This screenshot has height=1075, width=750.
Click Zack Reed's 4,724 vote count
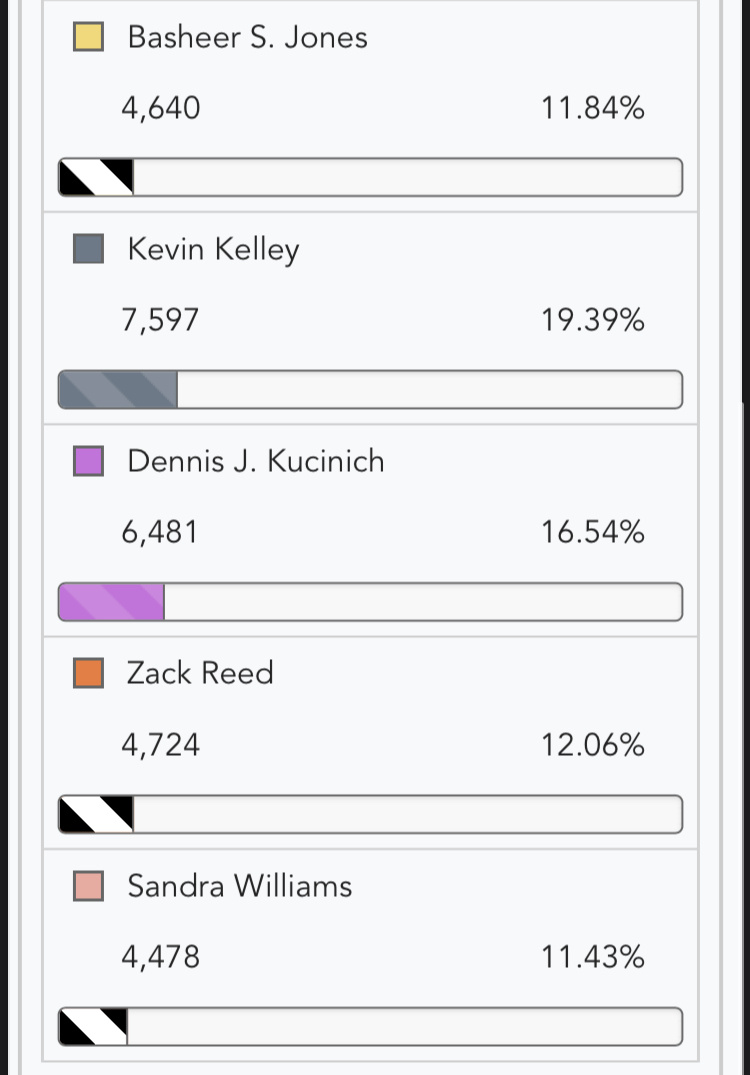pos(160,745)
